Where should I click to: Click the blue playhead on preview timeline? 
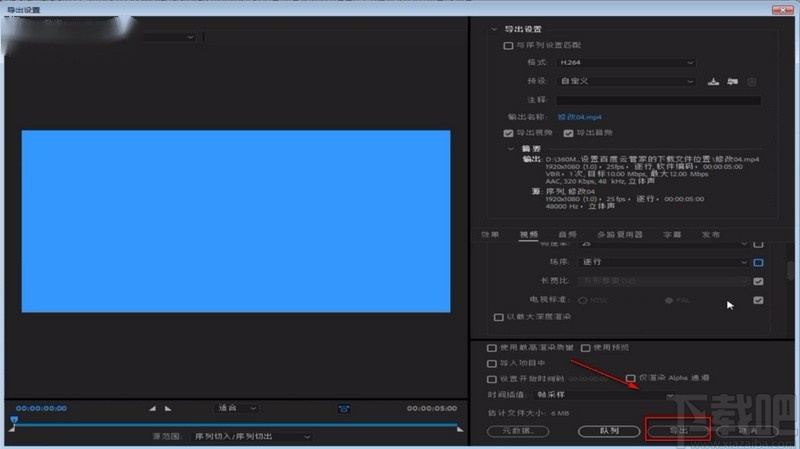coord(14,420)
